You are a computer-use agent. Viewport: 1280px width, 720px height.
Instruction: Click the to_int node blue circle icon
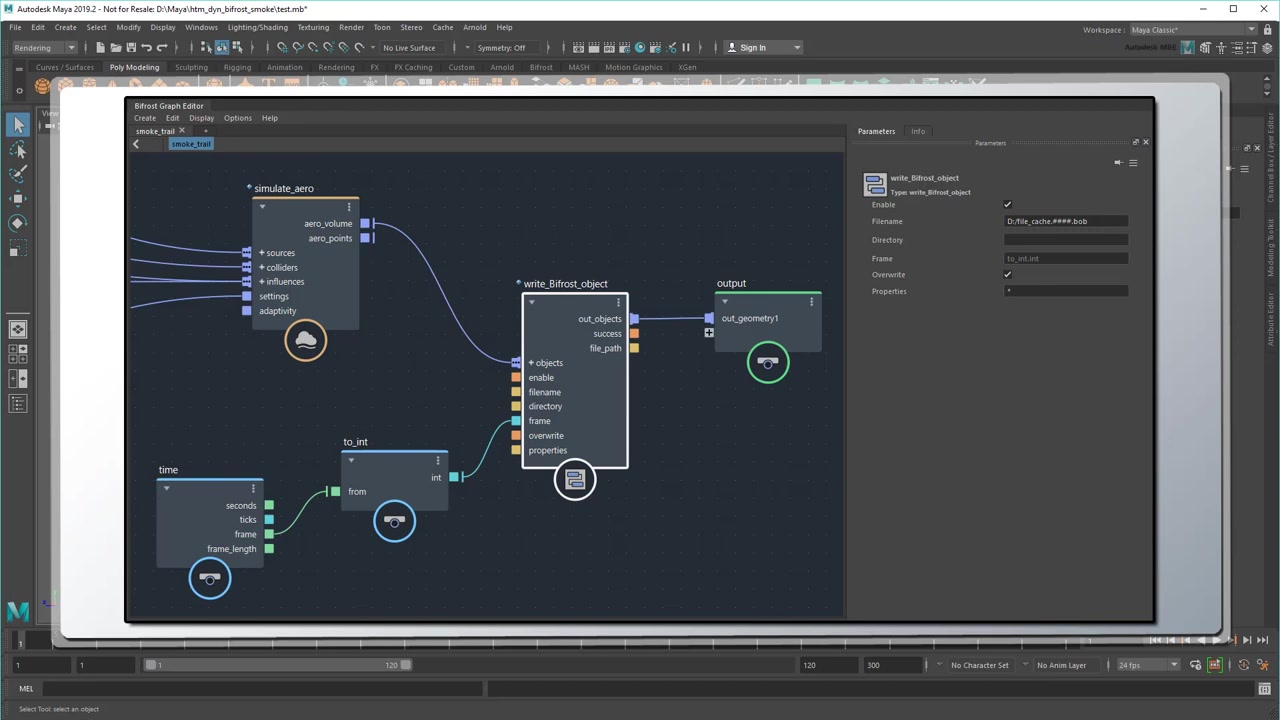(x=394, y=521)
